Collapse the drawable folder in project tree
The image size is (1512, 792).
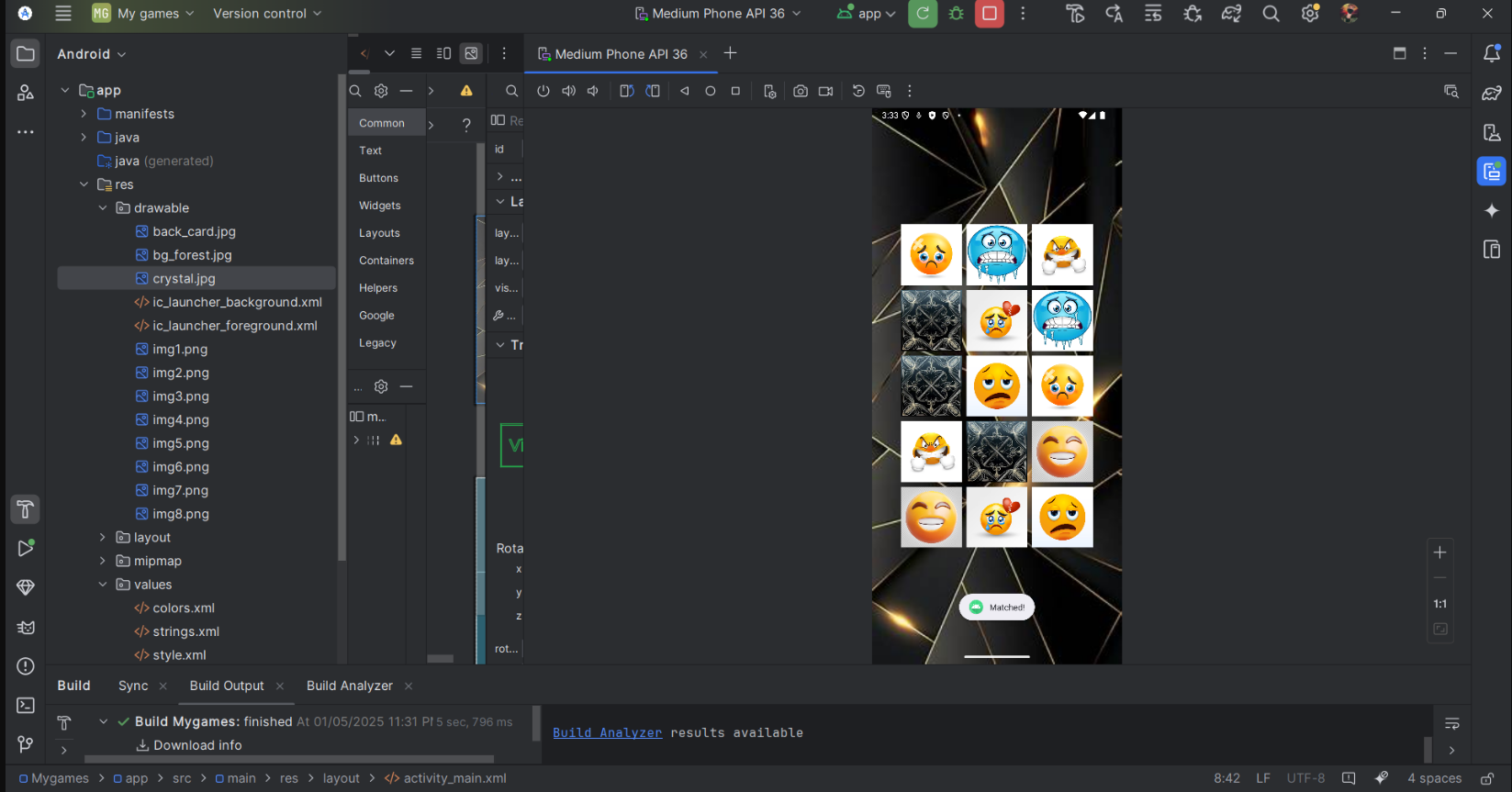[103, 208]
